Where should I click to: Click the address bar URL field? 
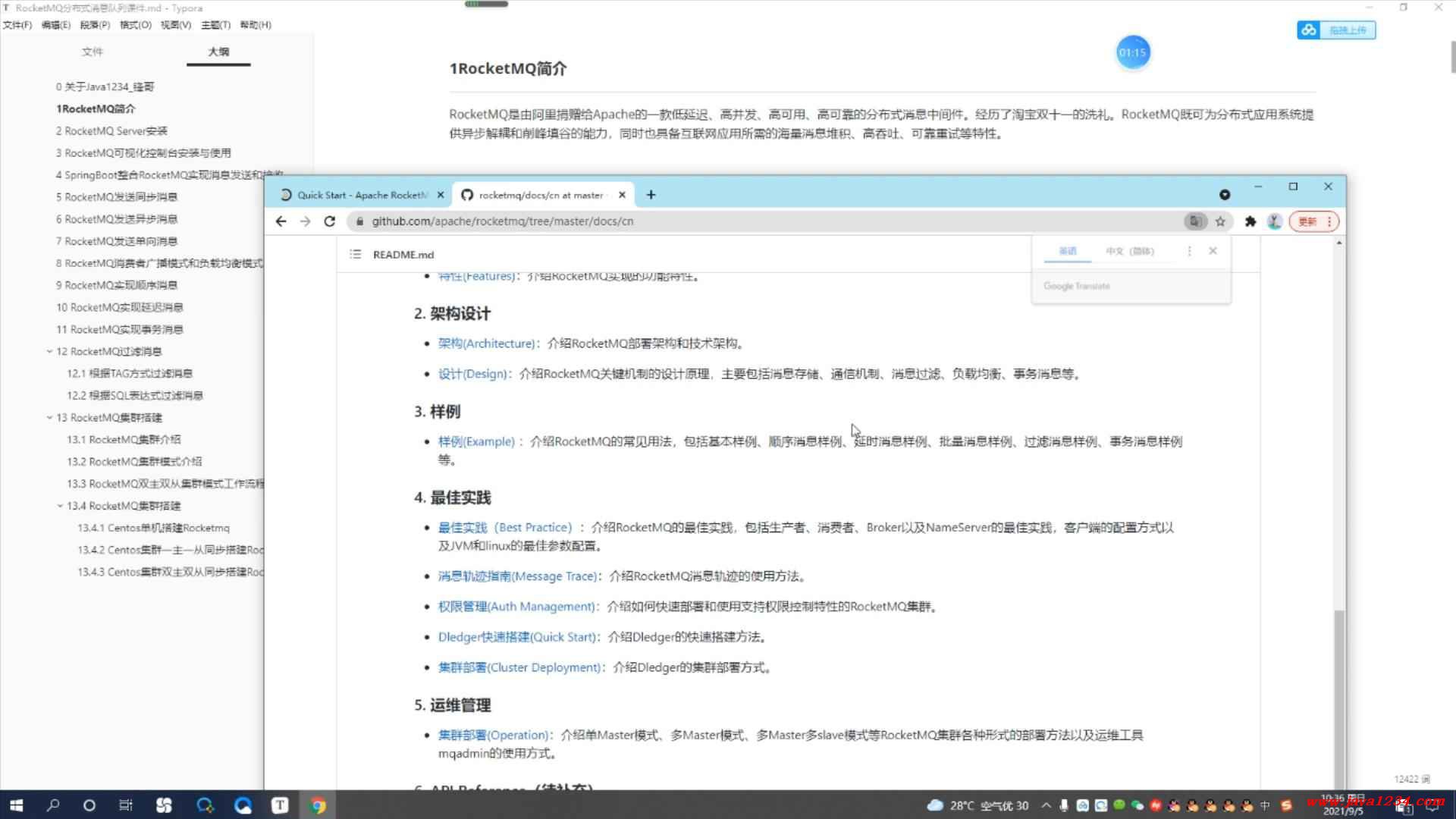pos(766,221)
